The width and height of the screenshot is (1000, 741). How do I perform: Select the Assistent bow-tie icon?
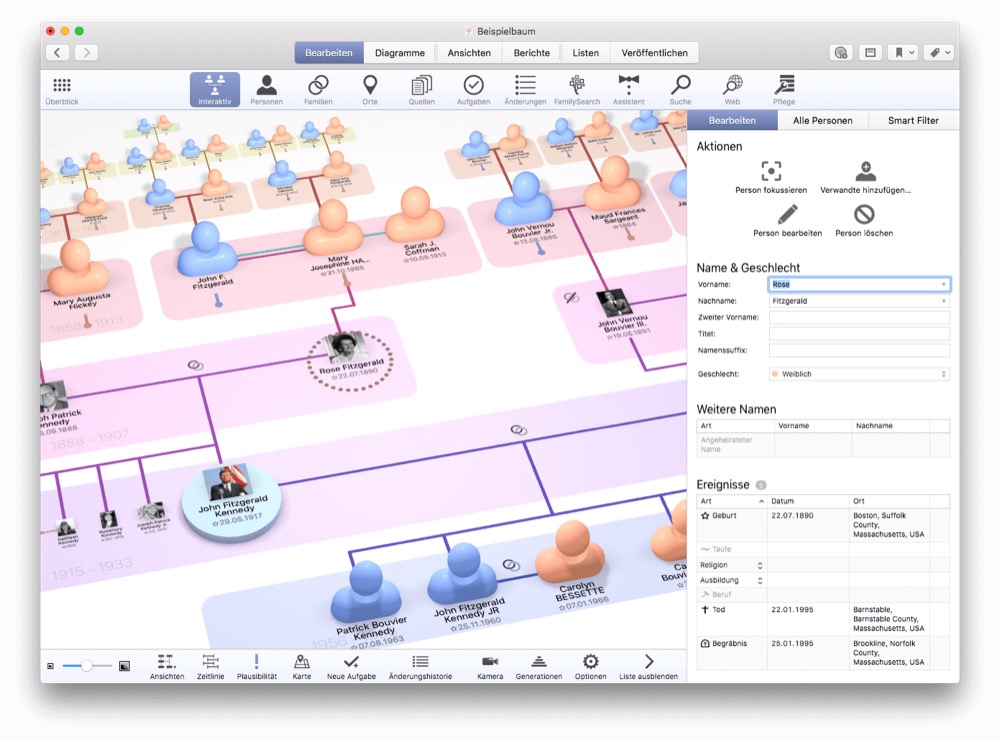[629, 89]
